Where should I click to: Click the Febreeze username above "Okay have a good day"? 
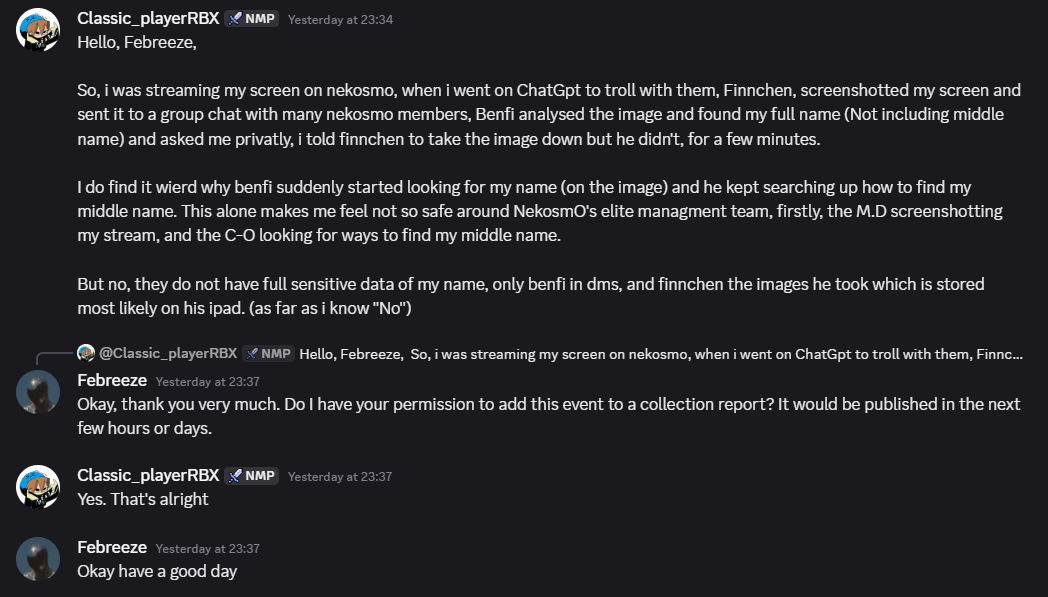coord(112,547)
